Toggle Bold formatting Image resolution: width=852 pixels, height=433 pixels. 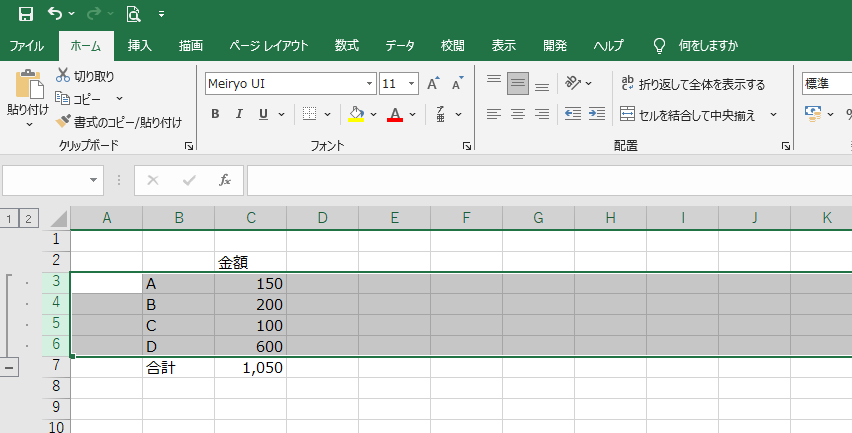[x=215, y=114]
